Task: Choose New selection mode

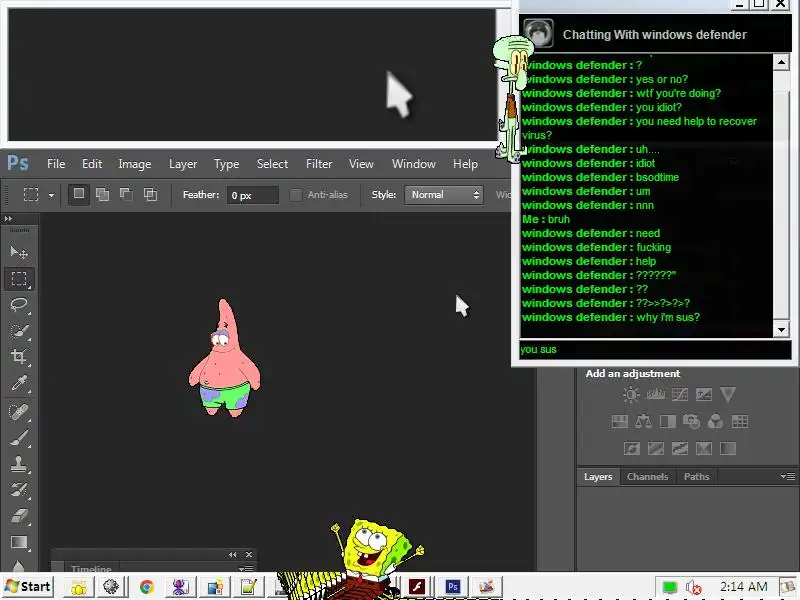Action: coord(79,194)
